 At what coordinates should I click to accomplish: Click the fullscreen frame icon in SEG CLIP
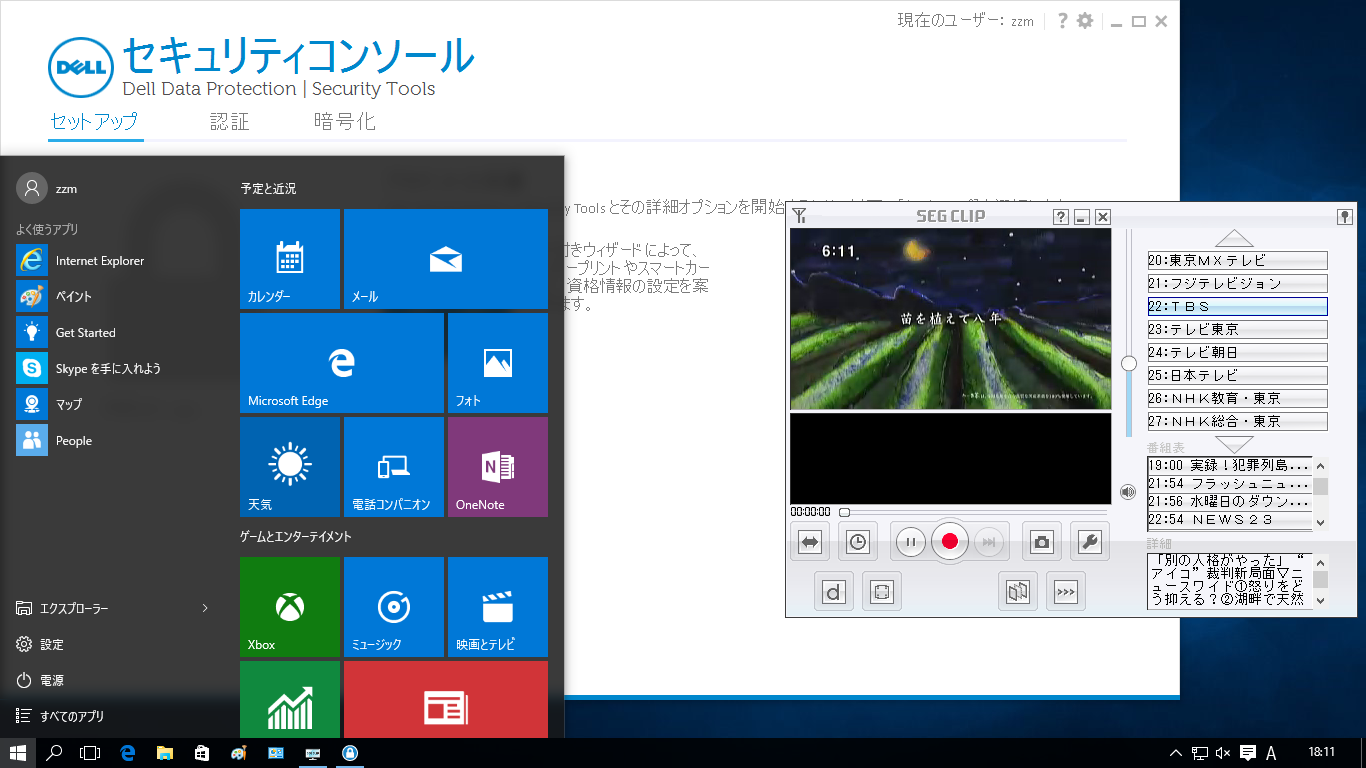882,591
